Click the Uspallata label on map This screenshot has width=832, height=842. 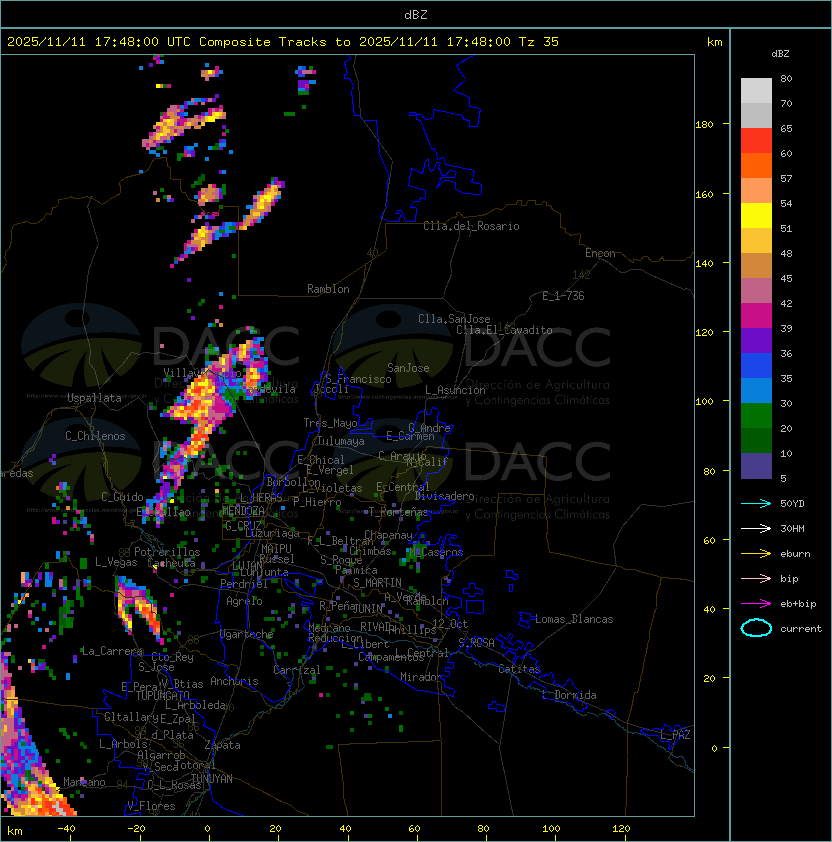click(x=94, y=398)
